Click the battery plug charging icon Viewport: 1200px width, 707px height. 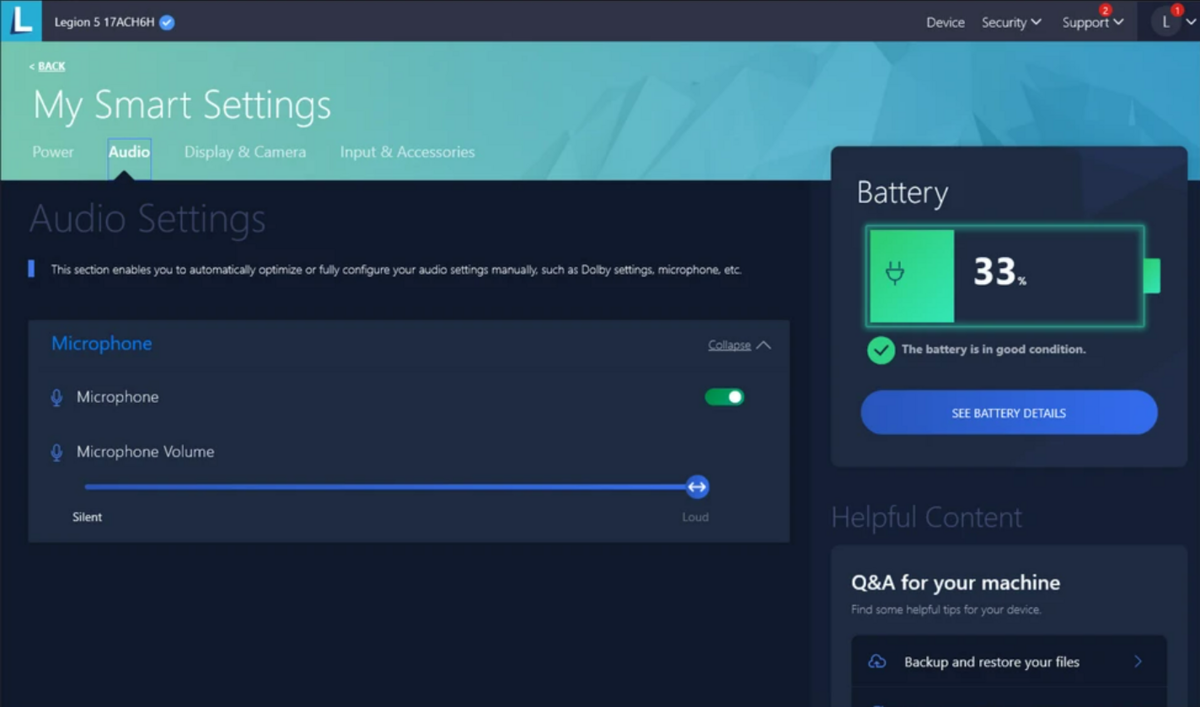[x=895, y=272]
